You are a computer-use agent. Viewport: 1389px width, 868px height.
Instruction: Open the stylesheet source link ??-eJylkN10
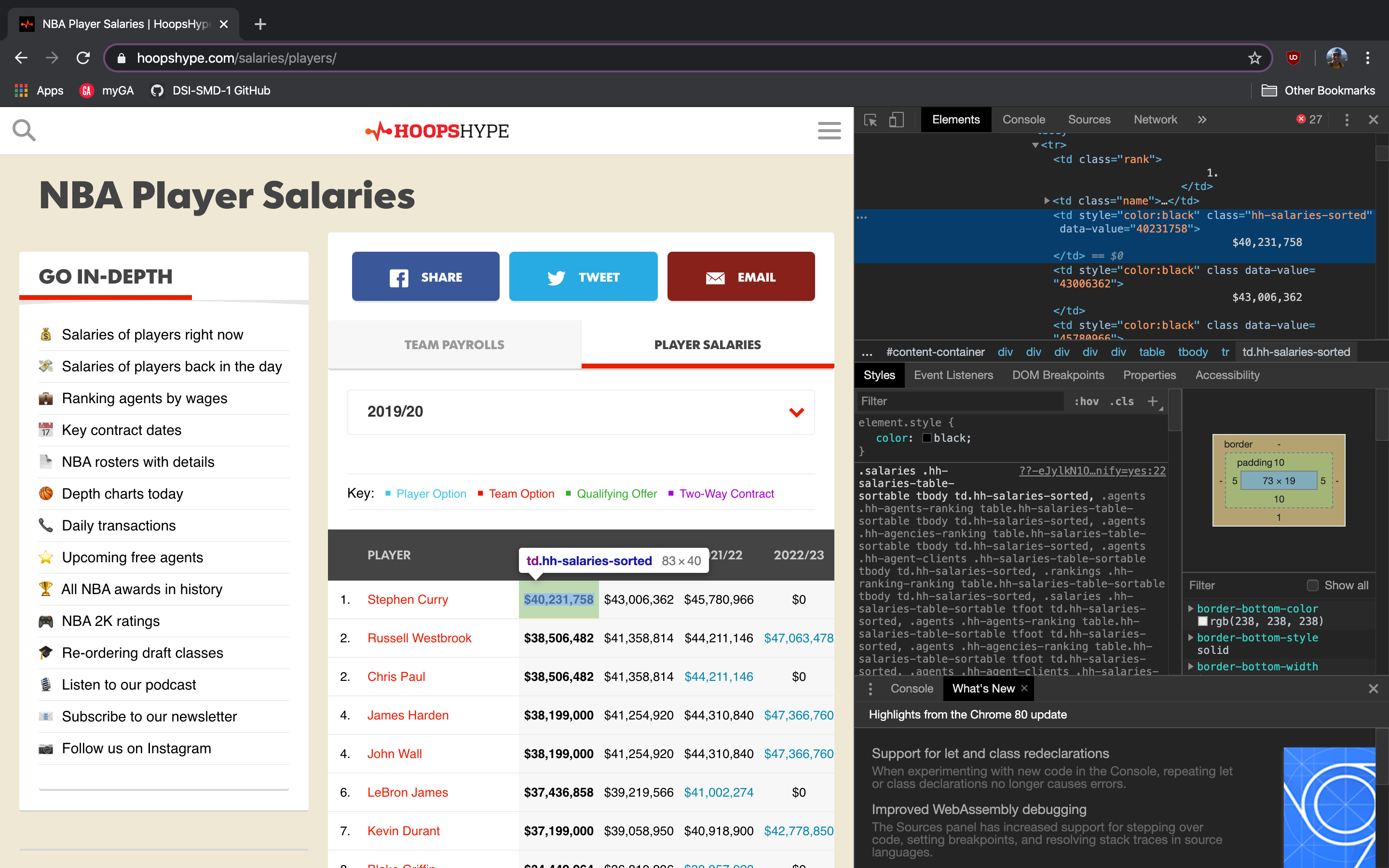coord(1092,471)
